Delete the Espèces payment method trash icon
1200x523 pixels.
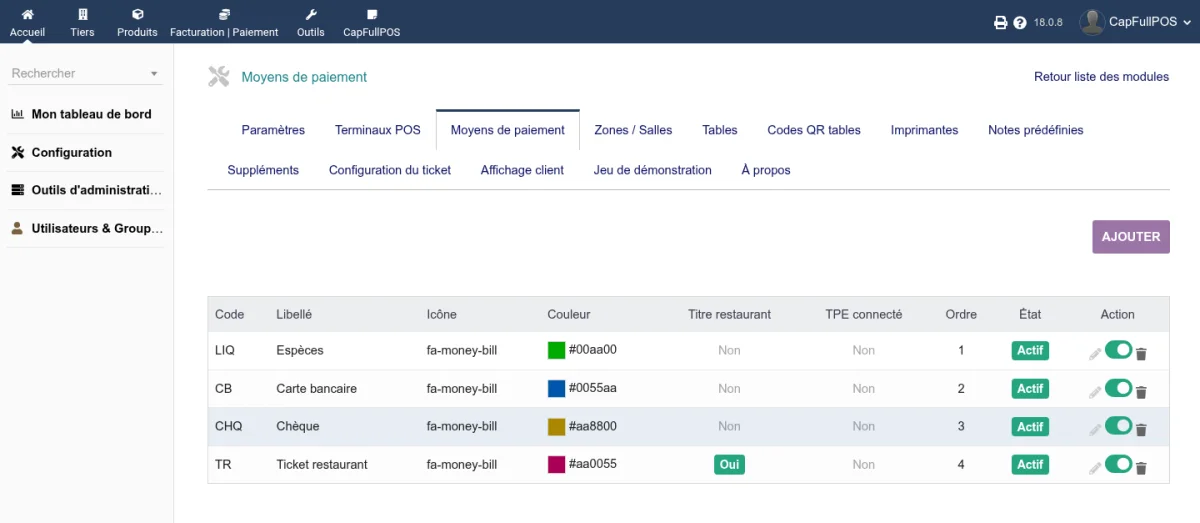pos(1141,353)
